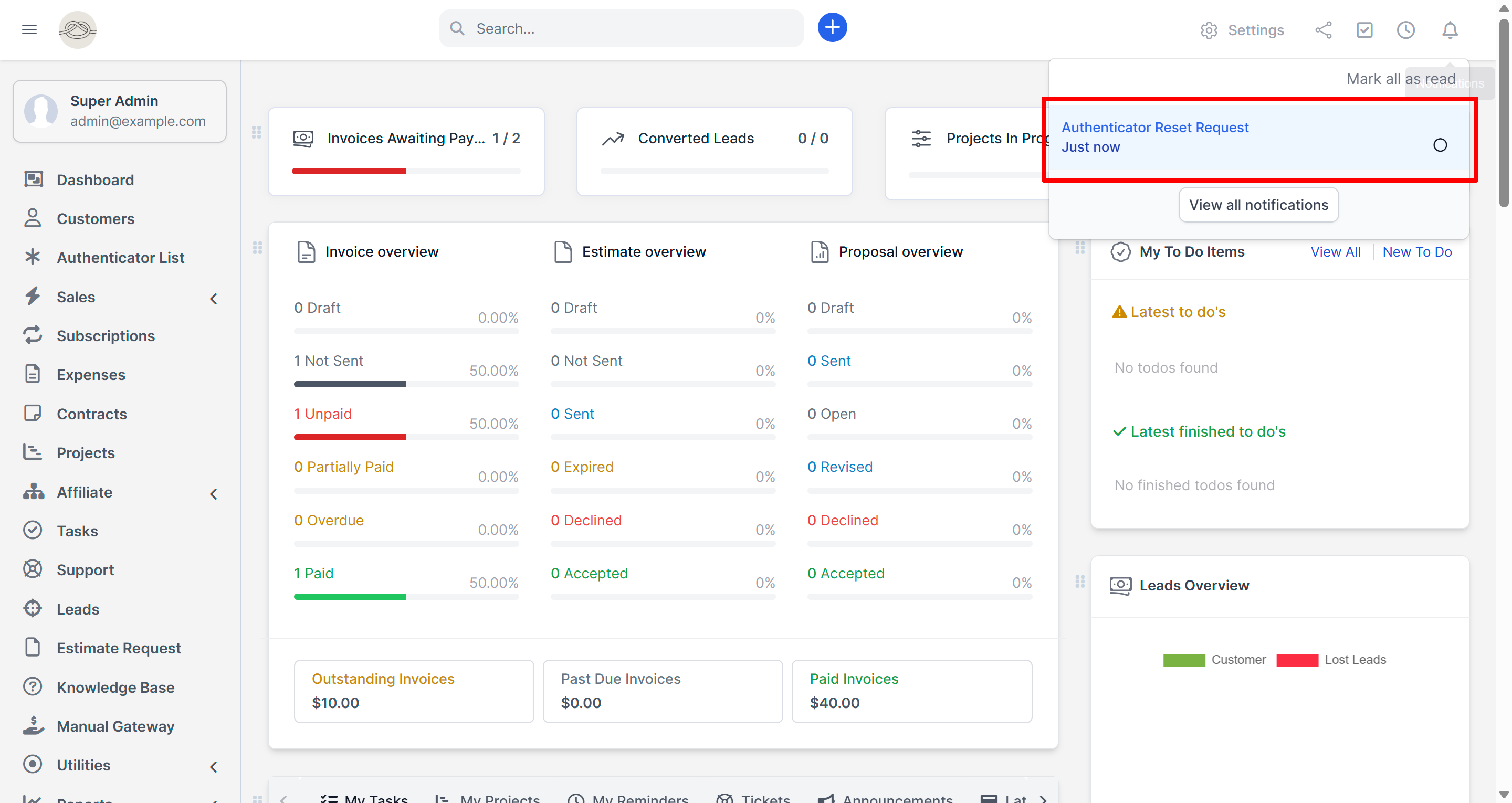This screenshot has width=1512, height=803.
Task: Open the hamburger menu top left
Action: click(29, 29)
